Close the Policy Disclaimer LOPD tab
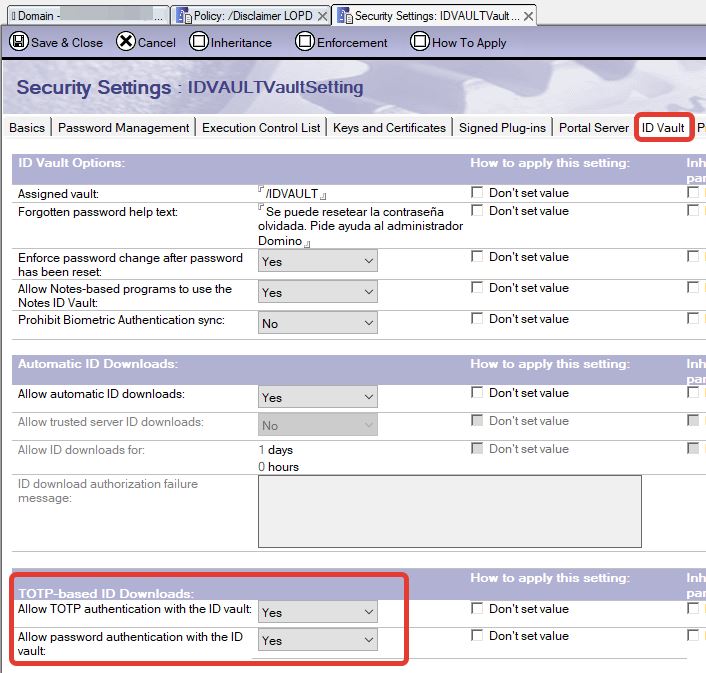This screenshot has height=673, width=706. click(321, 16)
